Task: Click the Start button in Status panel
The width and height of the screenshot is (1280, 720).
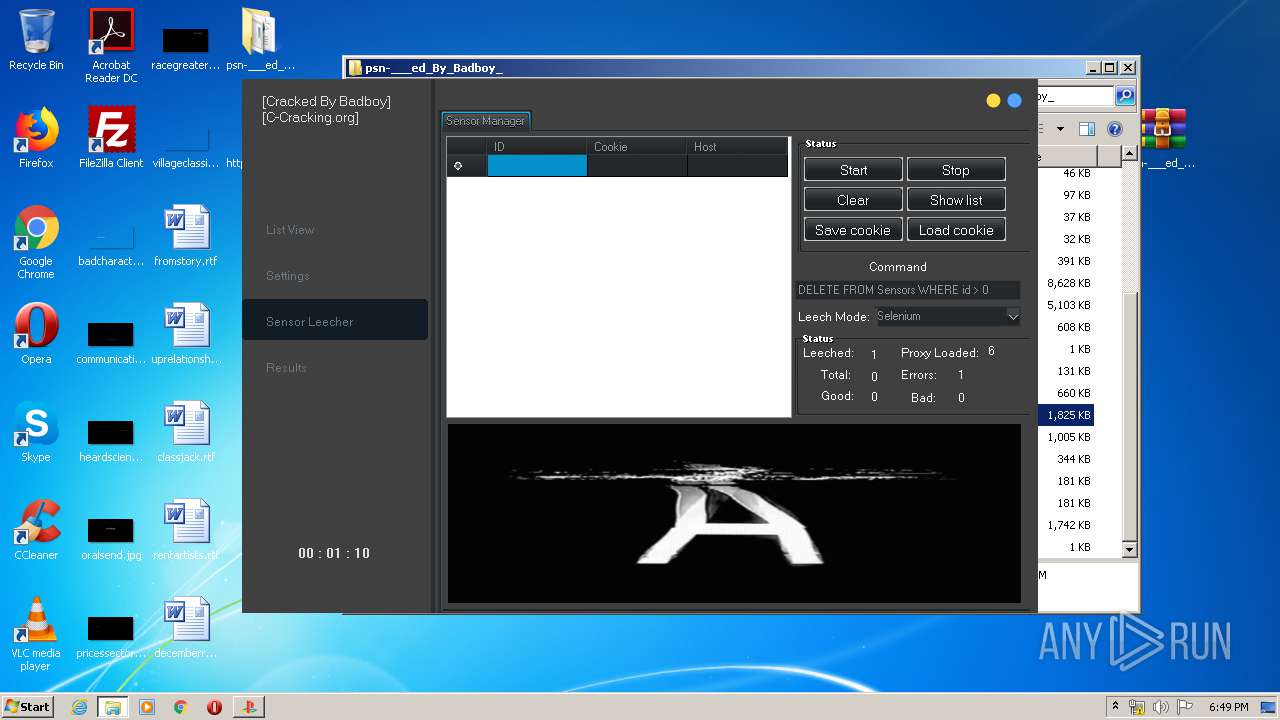Action: point(853,170)
